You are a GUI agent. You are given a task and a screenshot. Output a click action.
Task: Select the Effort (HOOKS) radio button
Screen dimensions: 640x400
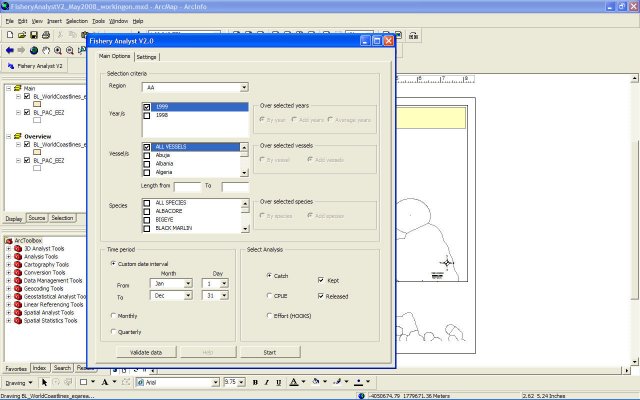click(x=269, y=316)
